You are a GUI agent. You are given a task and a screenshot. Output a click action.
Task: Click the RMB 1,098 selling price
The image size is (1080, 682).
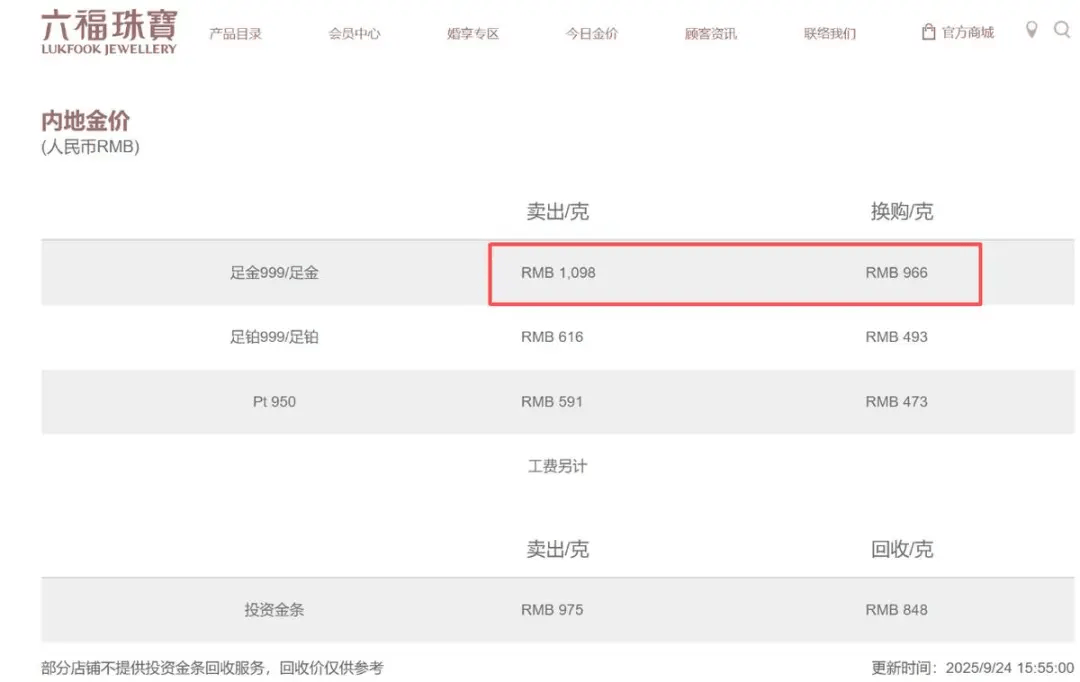click(x=558, y=272)
